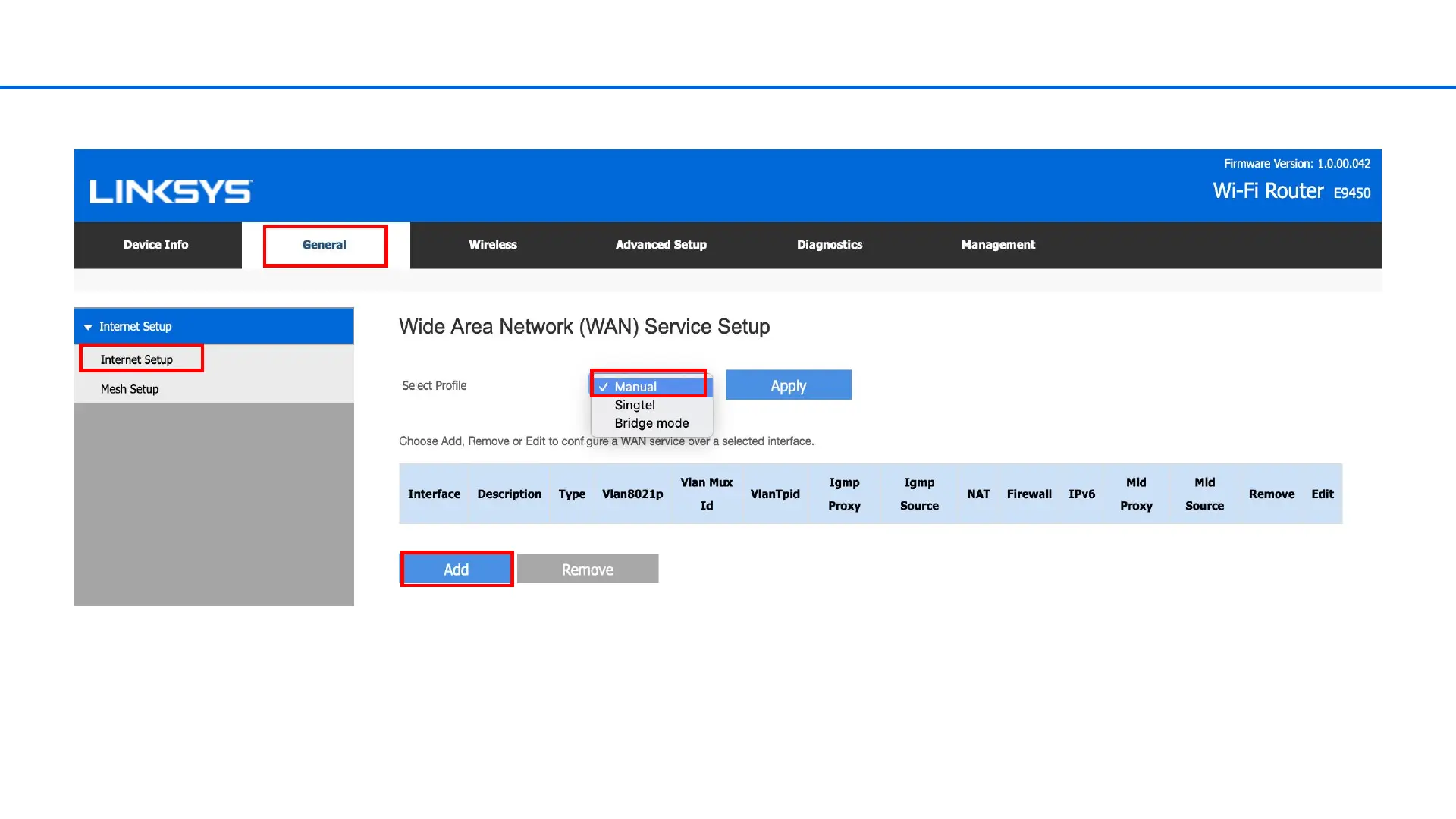Screen dimensions: 1456x819
Task: Collapse the Internet Setup section arrow
Action: click(88, 327)
